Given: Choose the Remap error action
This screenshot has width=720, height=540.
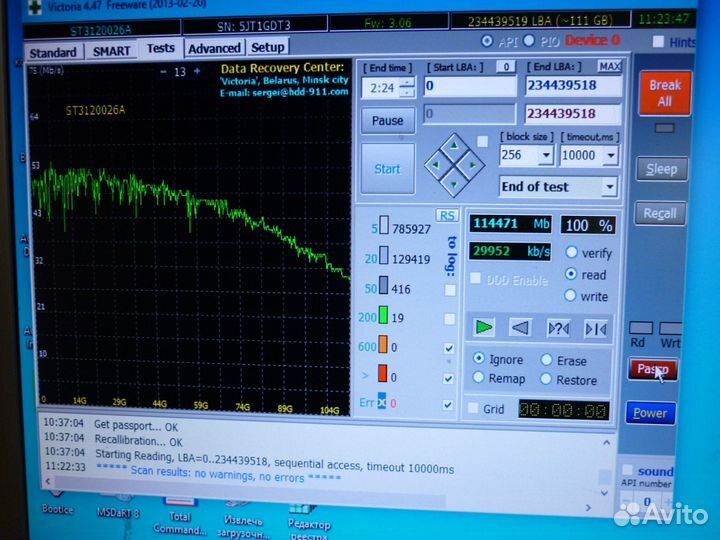Looking at the screenshot, I should tap(478, 377).
